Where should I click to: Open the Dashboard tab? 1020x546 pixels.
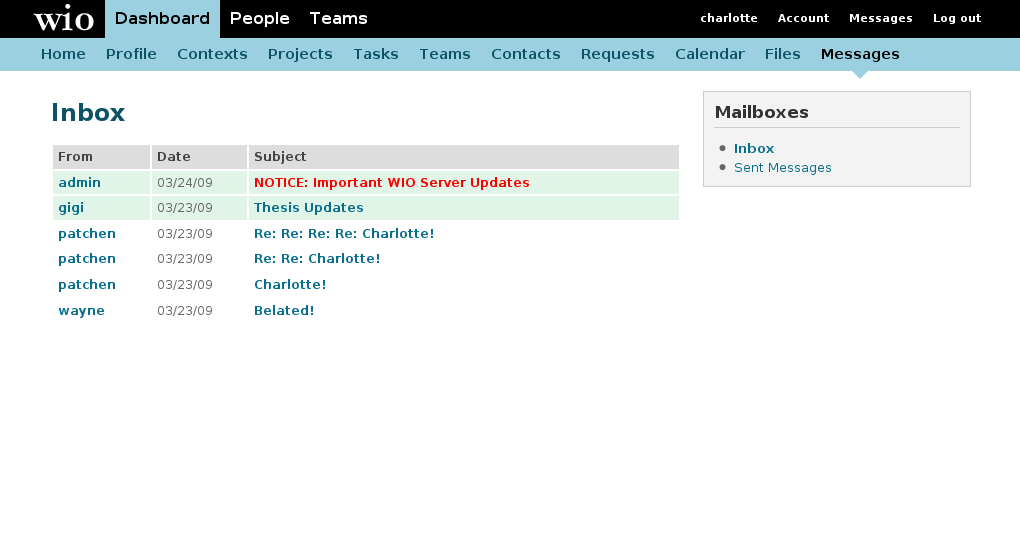[162, 19]
